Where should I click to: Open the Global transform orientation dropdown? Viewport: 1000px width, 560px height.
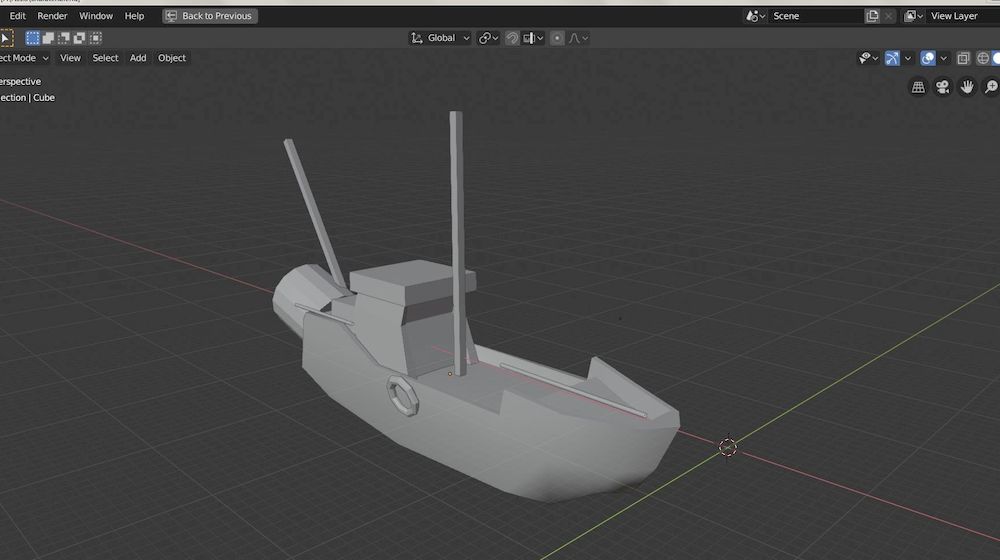pos(441,38)
